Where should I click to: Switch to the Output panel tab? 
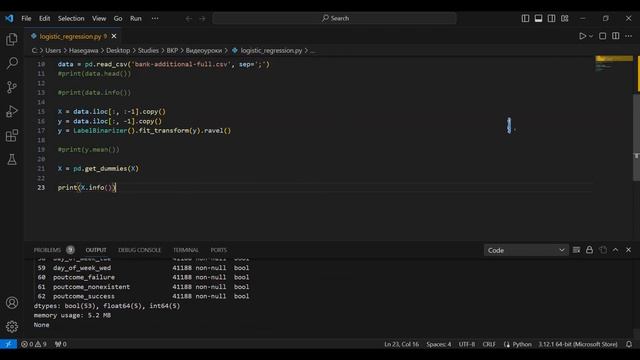click(x=96, y=250)
